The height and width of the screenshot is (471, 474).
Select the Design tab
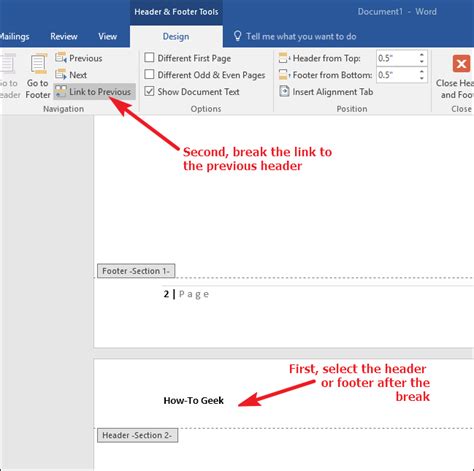(176, 36)
